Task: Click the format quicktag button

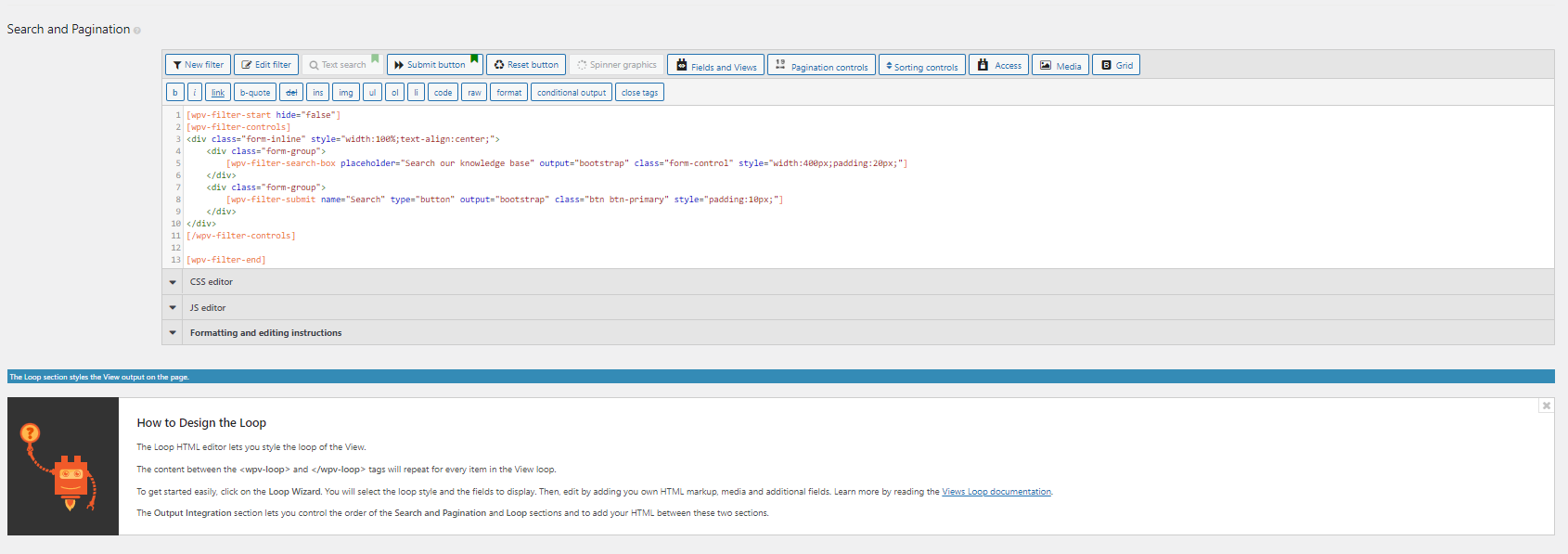Action: pos(509,93)
